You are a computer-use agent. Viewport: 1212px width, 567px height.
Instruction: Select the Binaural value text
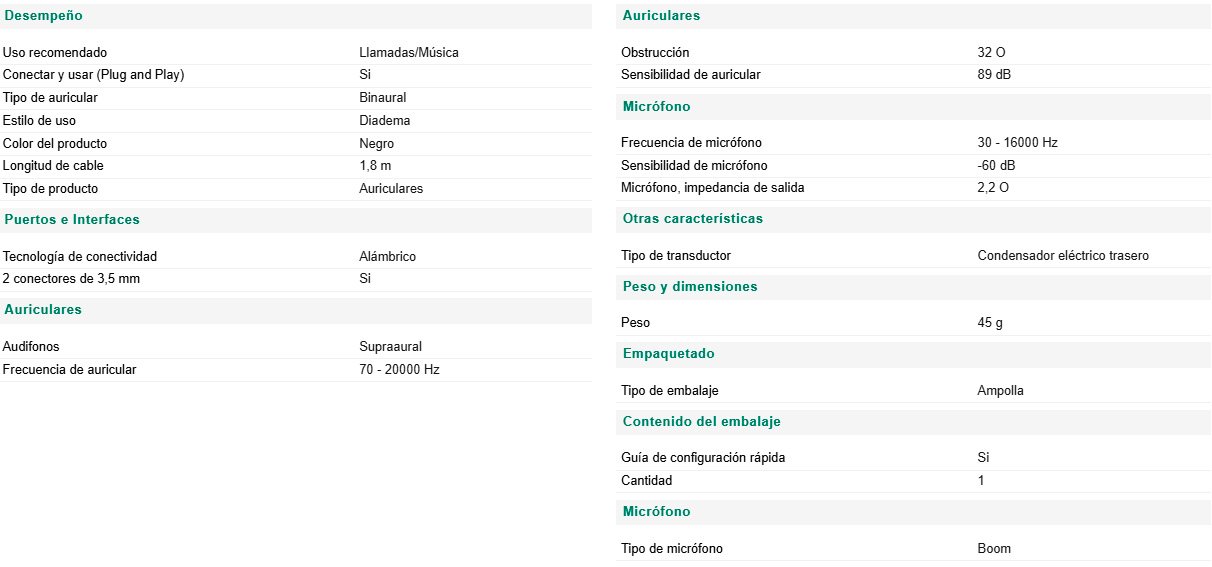tap(383, 97)
